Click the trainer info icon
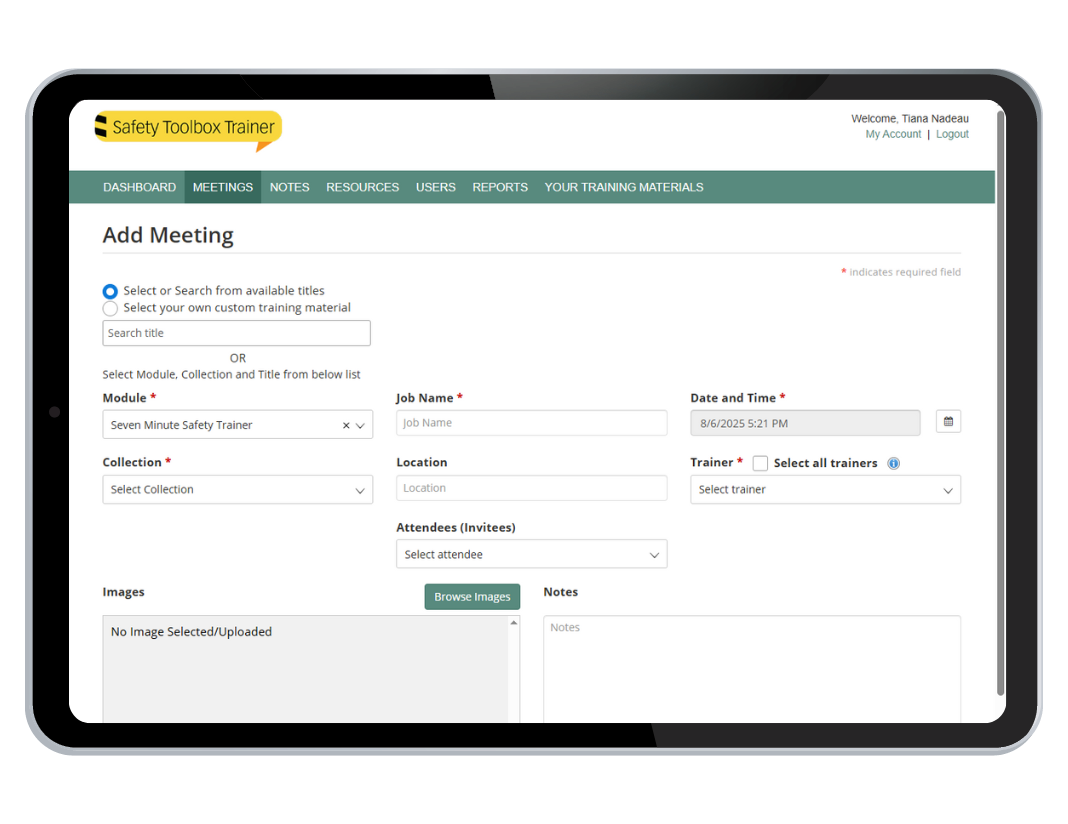The width and height of the screenshot is (1068, 824). click(894, 463)
